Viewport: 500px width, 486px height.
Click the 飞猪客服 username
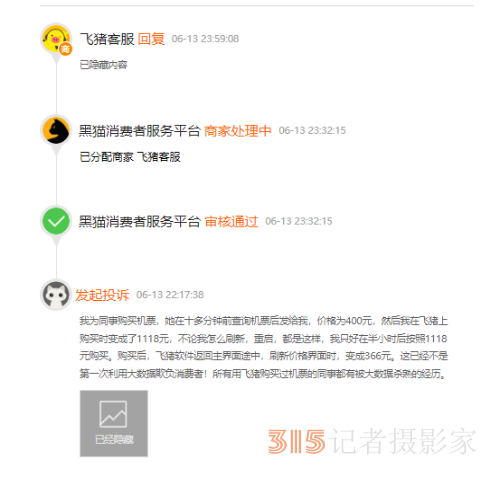click(x=107, y=39)
